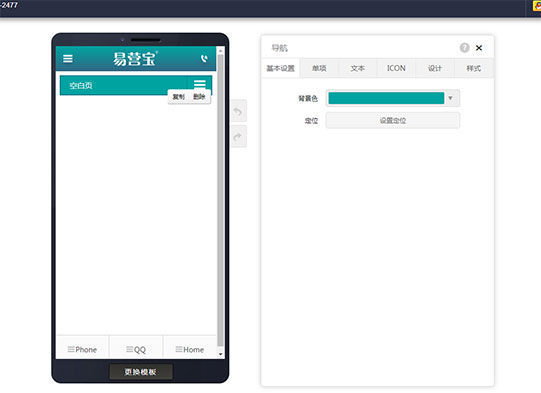Switch to the 样式 tab
The width and height of the screenshot is (541, 393).
[473, 68]
